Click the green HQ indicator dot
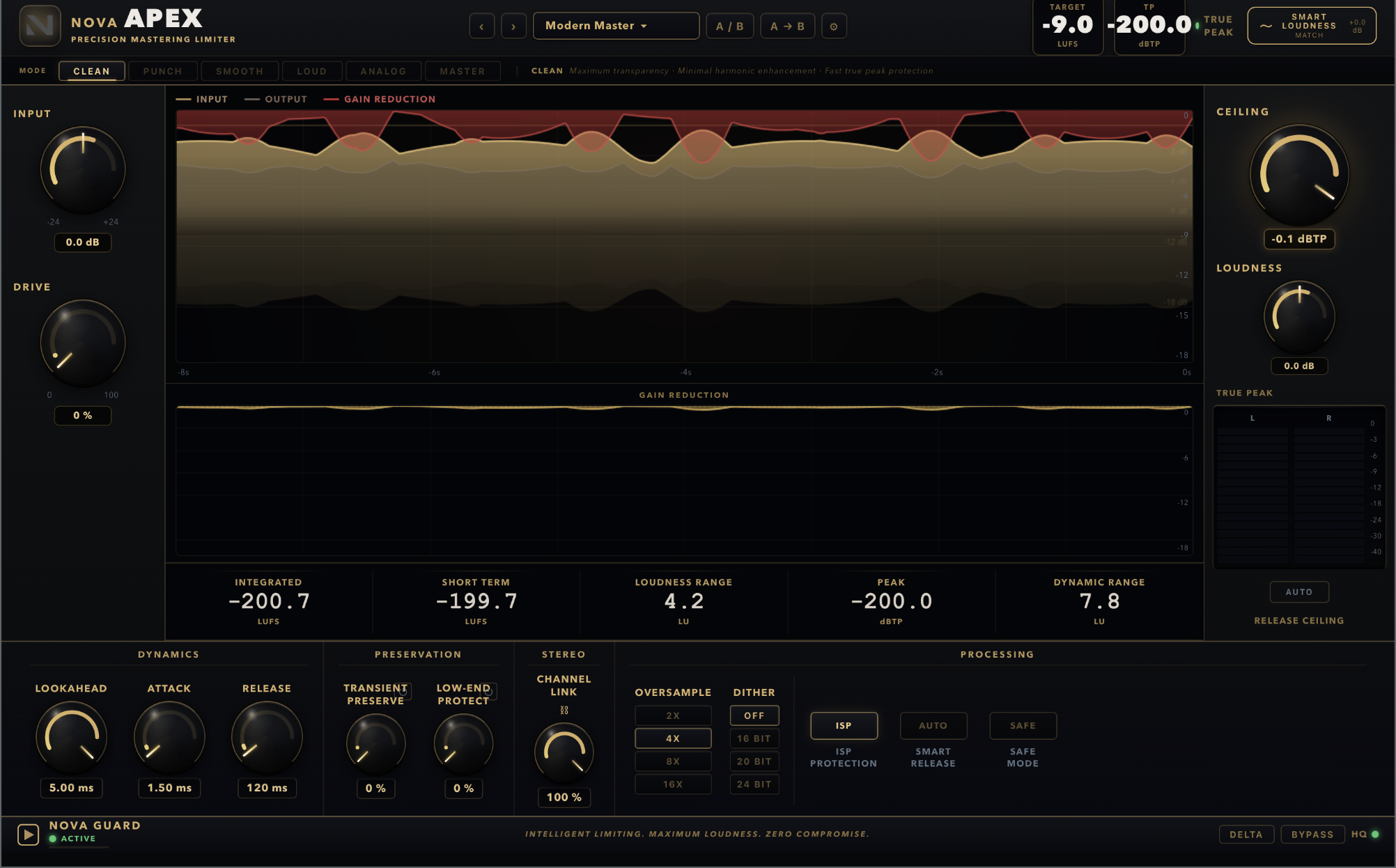 [1375, 834]
